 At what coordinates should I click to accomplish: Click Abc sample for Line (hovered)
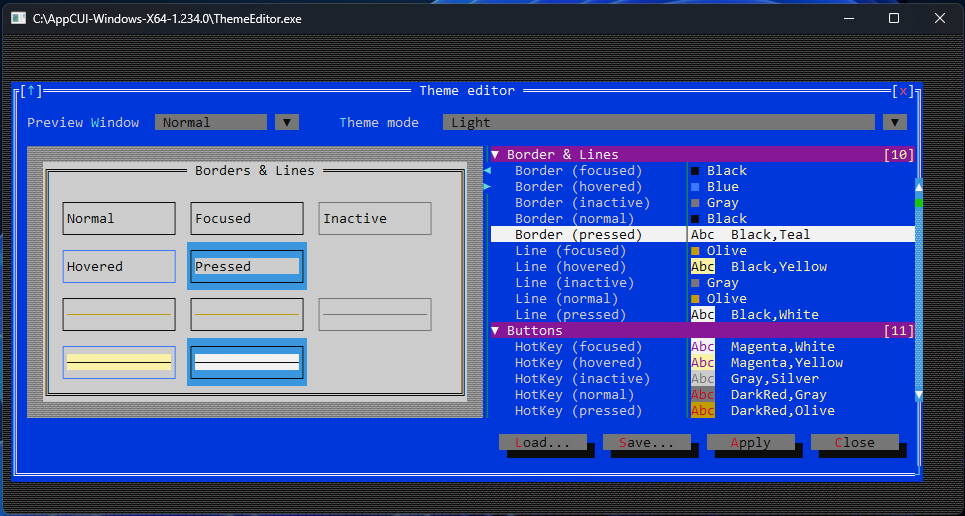(x=703, y=267)
